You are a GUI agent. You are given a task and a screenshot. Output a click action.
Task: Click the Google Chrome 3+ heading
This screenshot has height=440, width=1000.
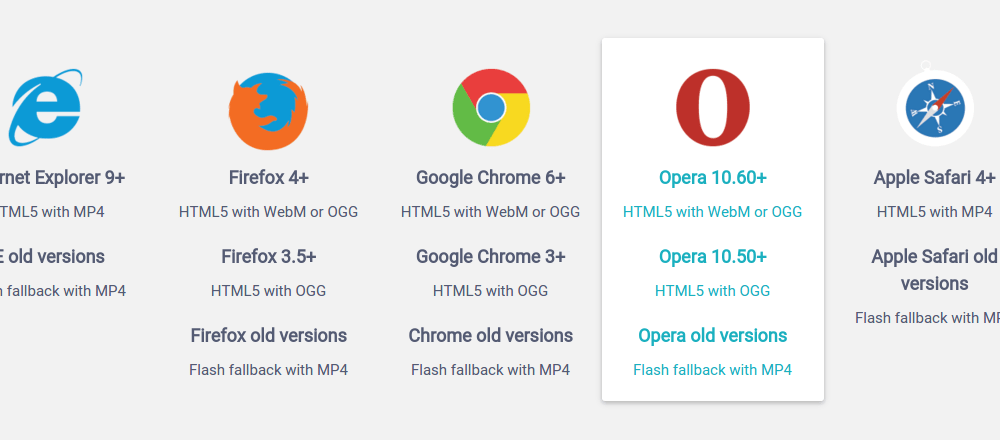[x=490, y=256]
